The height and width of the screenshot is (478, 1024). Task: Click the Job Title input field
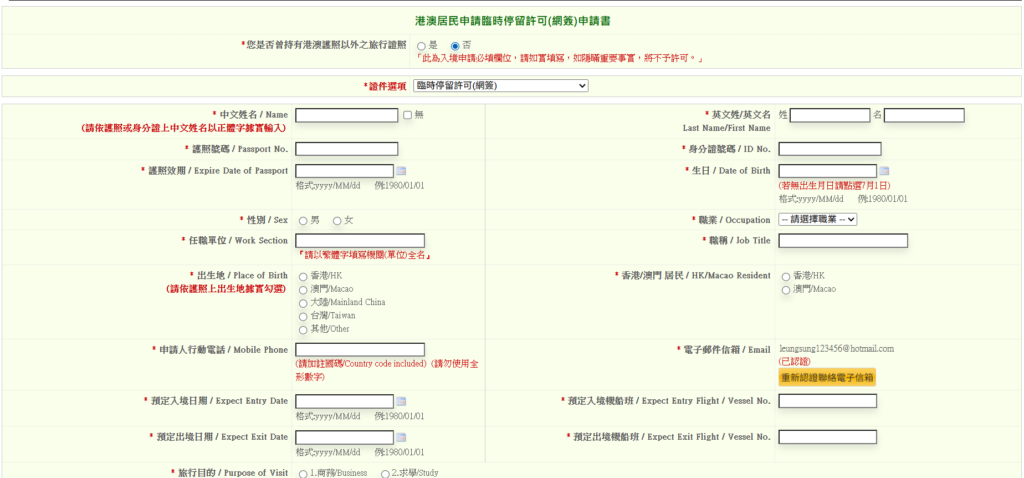tap(842, 240)
